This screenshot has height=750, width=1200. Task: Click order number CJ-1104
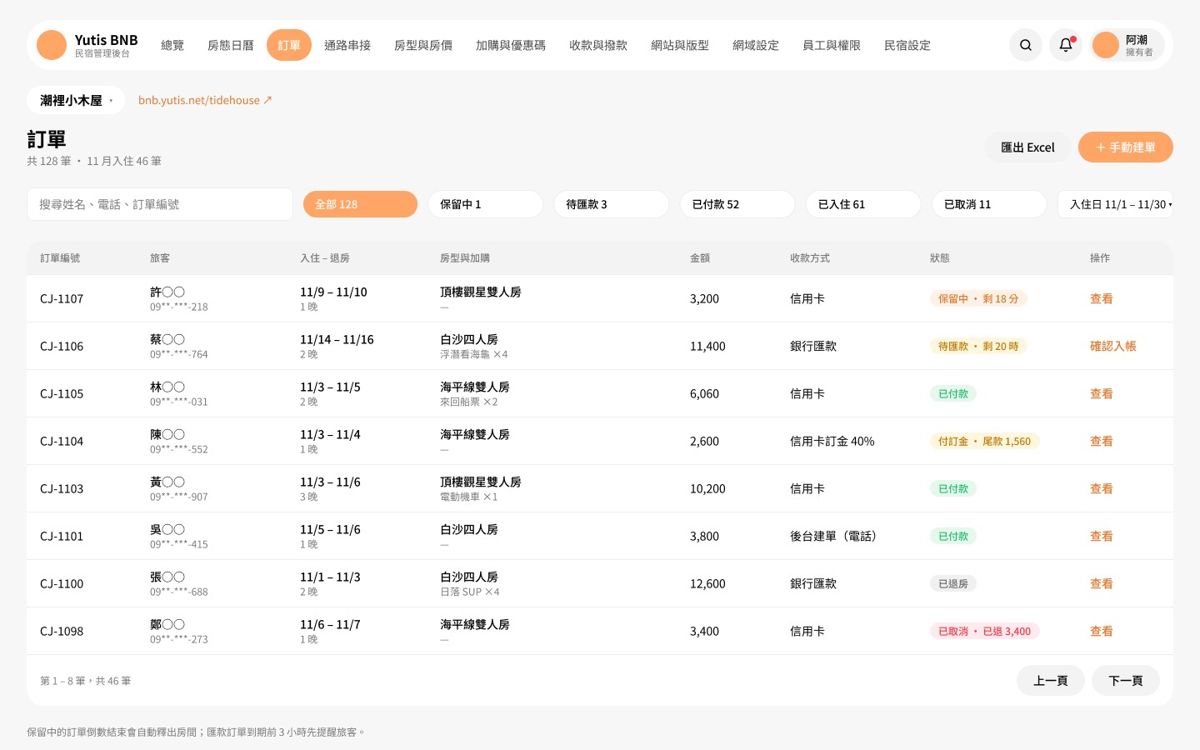pos(62,441)
